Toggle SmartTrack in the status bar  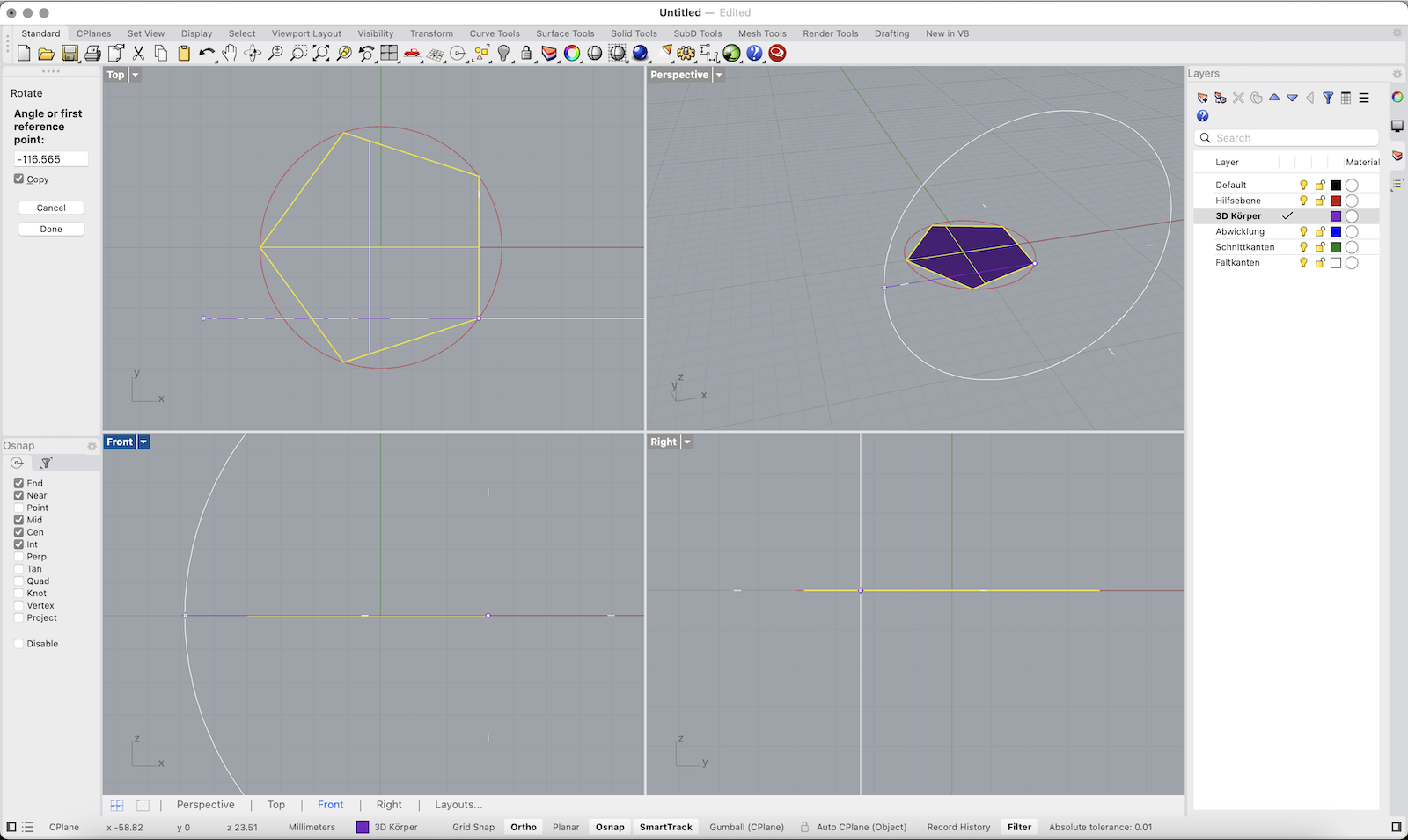pyautogui.click(x=666, y=827)
